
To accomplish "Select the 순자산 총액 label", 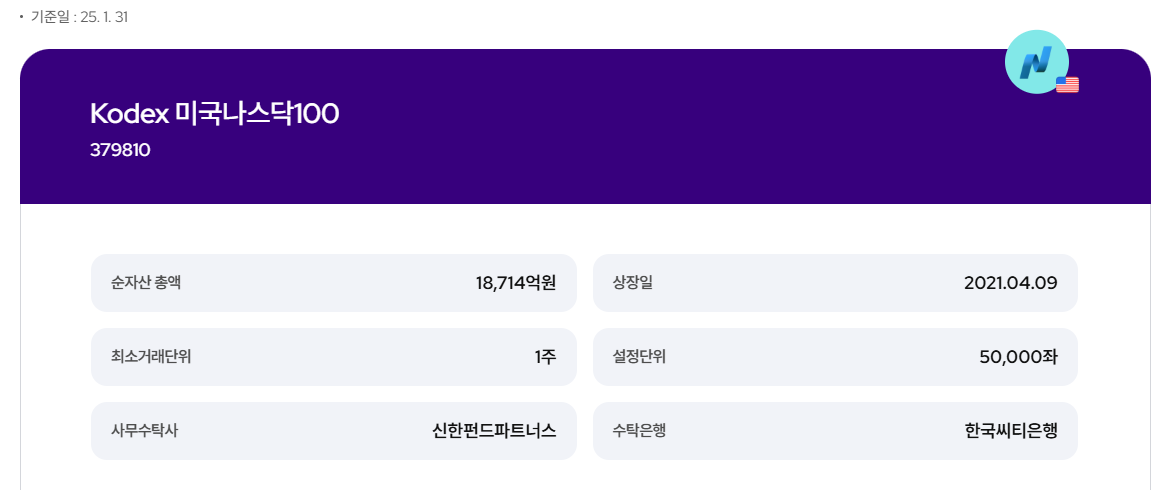I will pos(145,283).
